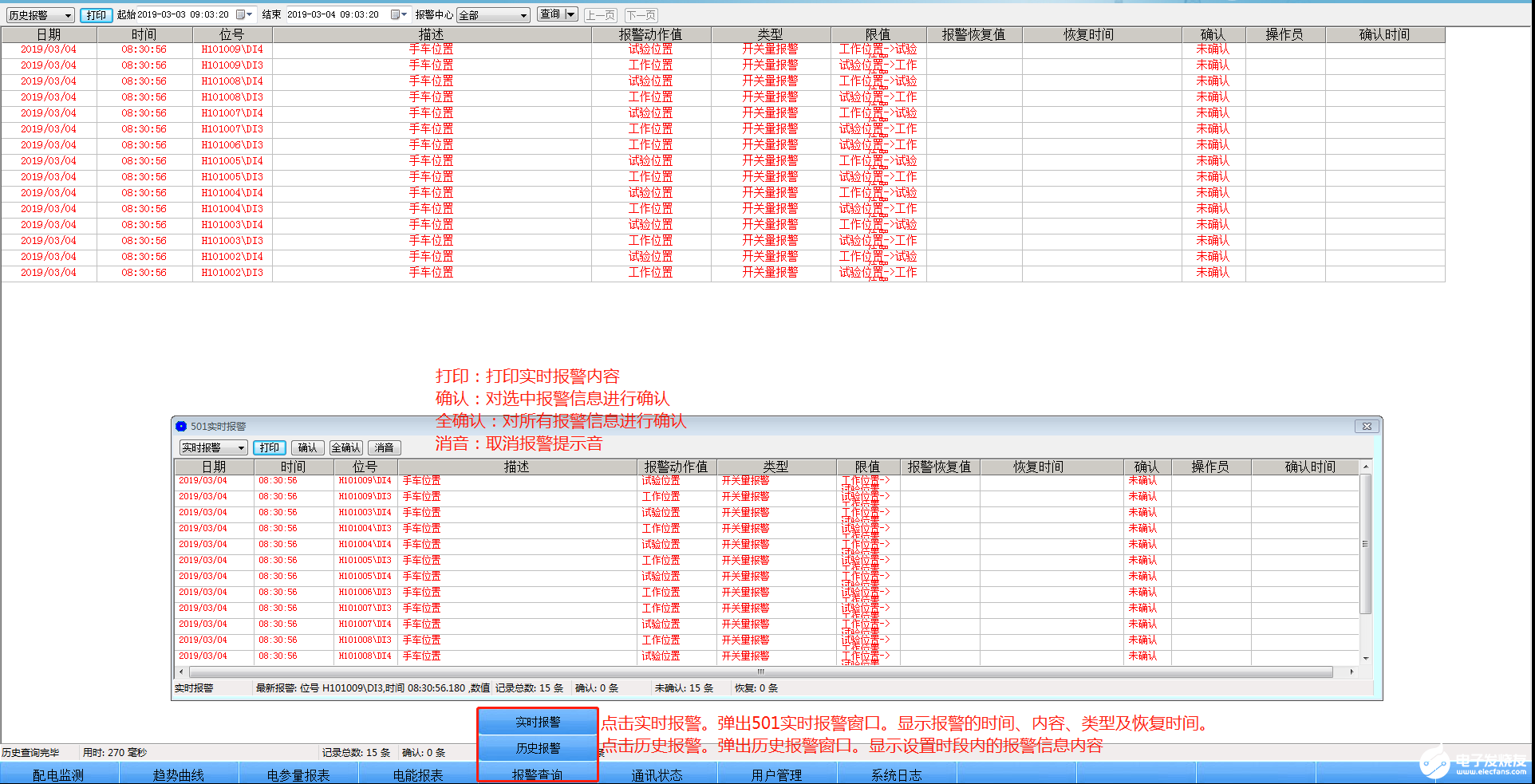Viewport: 1535px width, 784px height.
Task: Open the 查询 button dropdown arrow
Action: coord(570,14)
